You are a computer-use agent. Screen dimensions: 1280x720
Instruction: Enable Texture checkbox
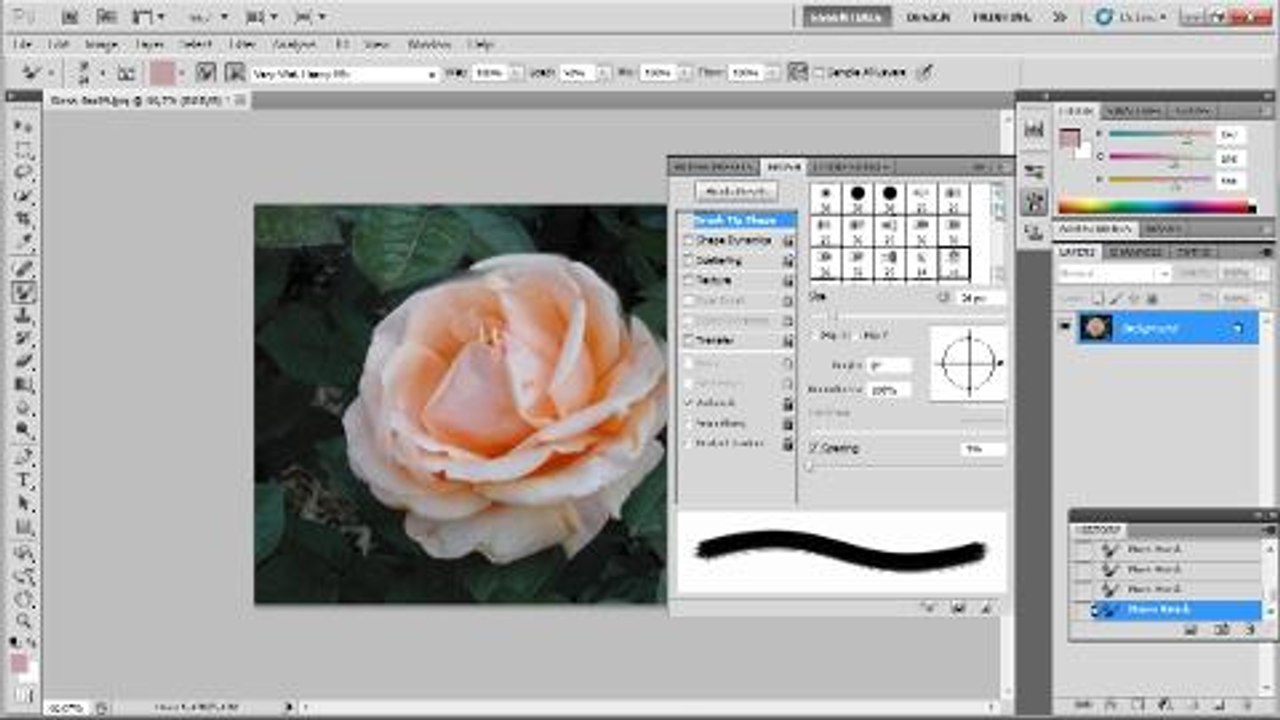coord(686,280)
